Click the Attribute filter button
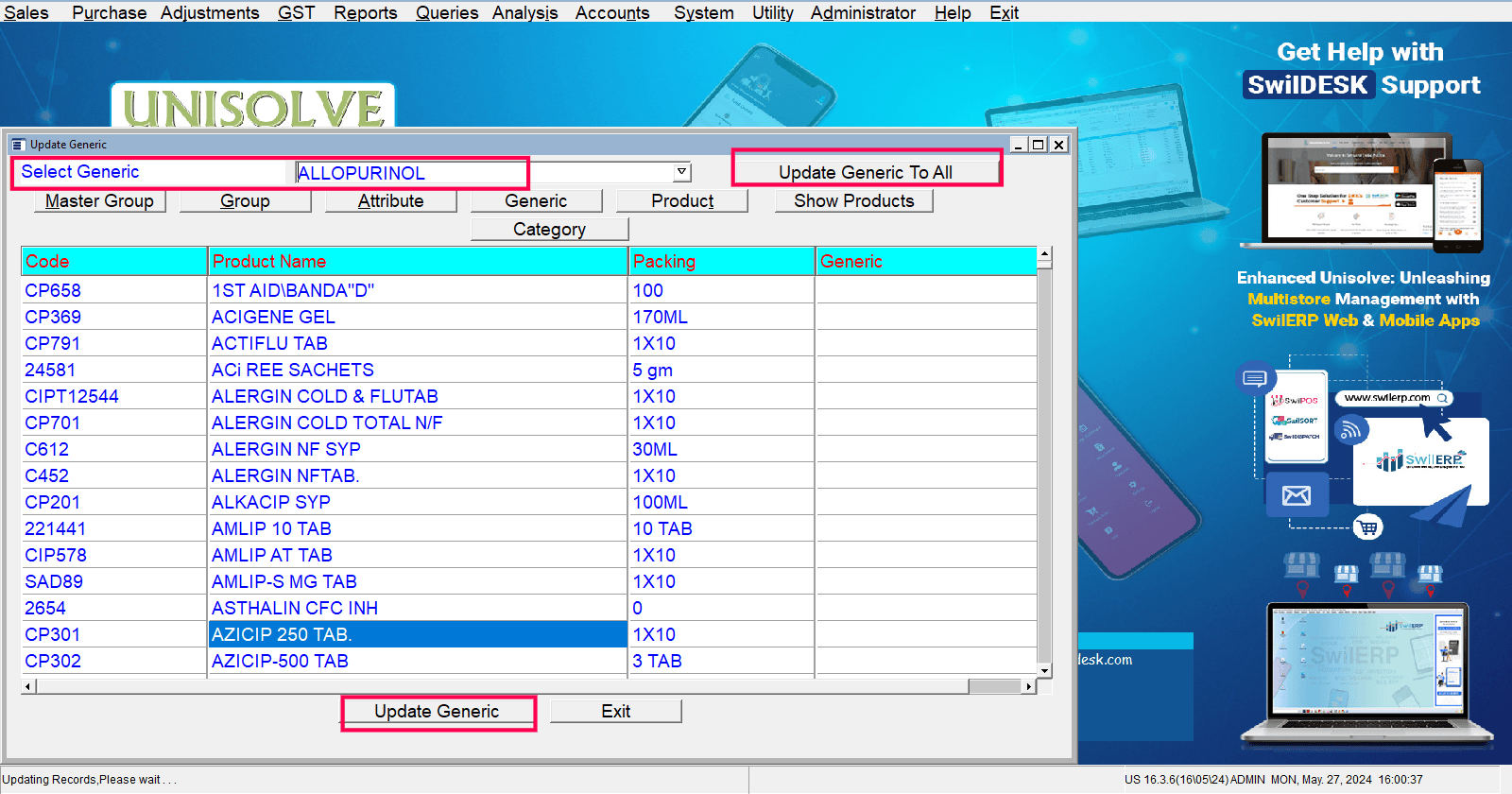The width and height of the screenshot is (1512, 794). [x=390, y=201]
